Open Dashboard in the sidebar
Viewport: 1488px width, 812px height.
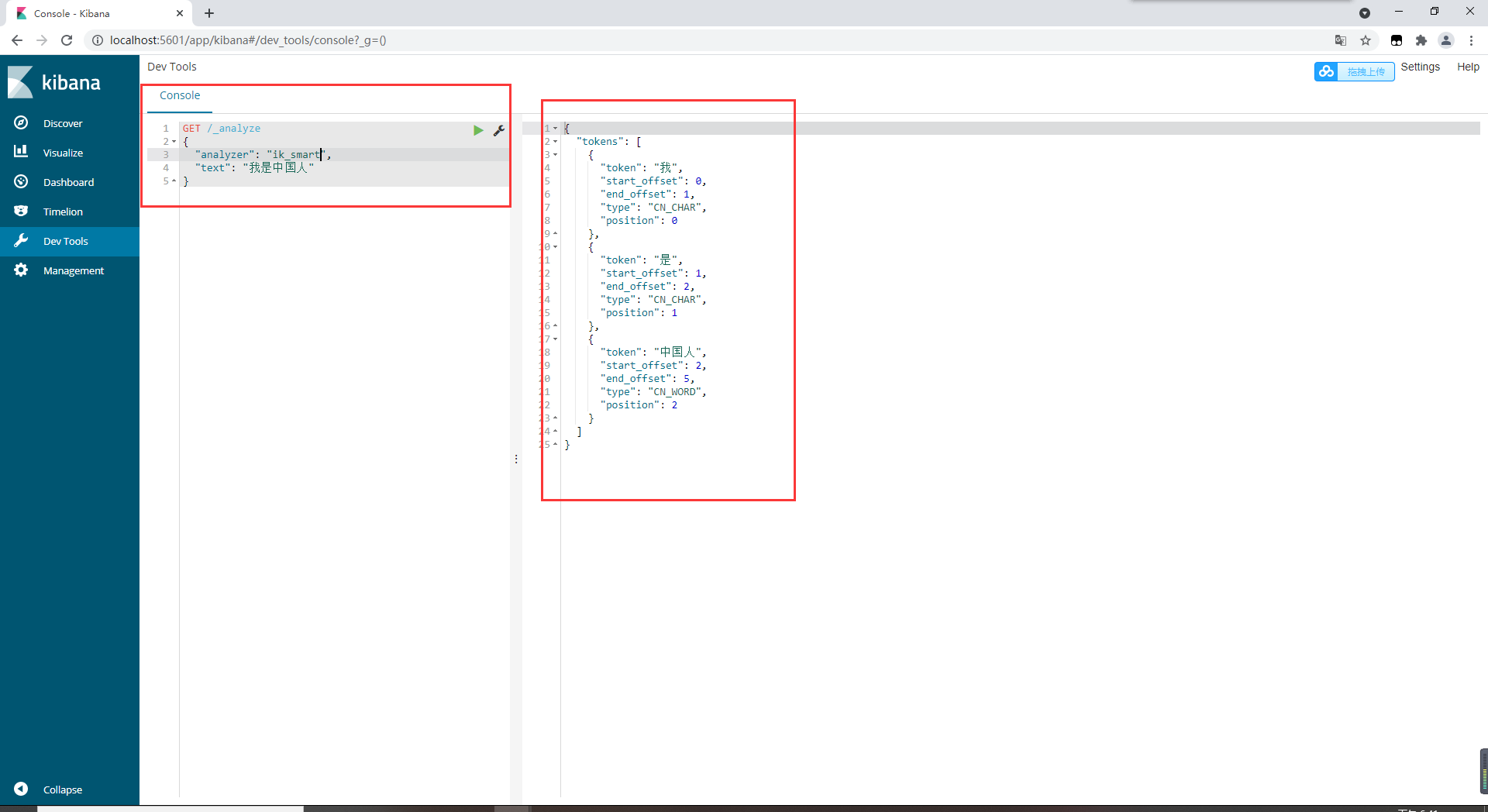point(68,182)
